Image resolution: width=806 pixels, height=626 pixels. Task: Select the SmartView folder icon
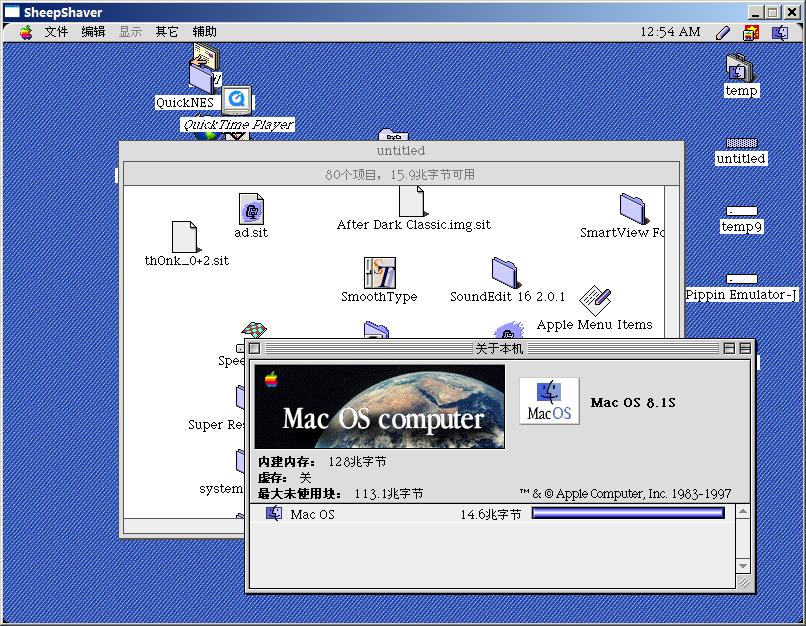[633, 209]
